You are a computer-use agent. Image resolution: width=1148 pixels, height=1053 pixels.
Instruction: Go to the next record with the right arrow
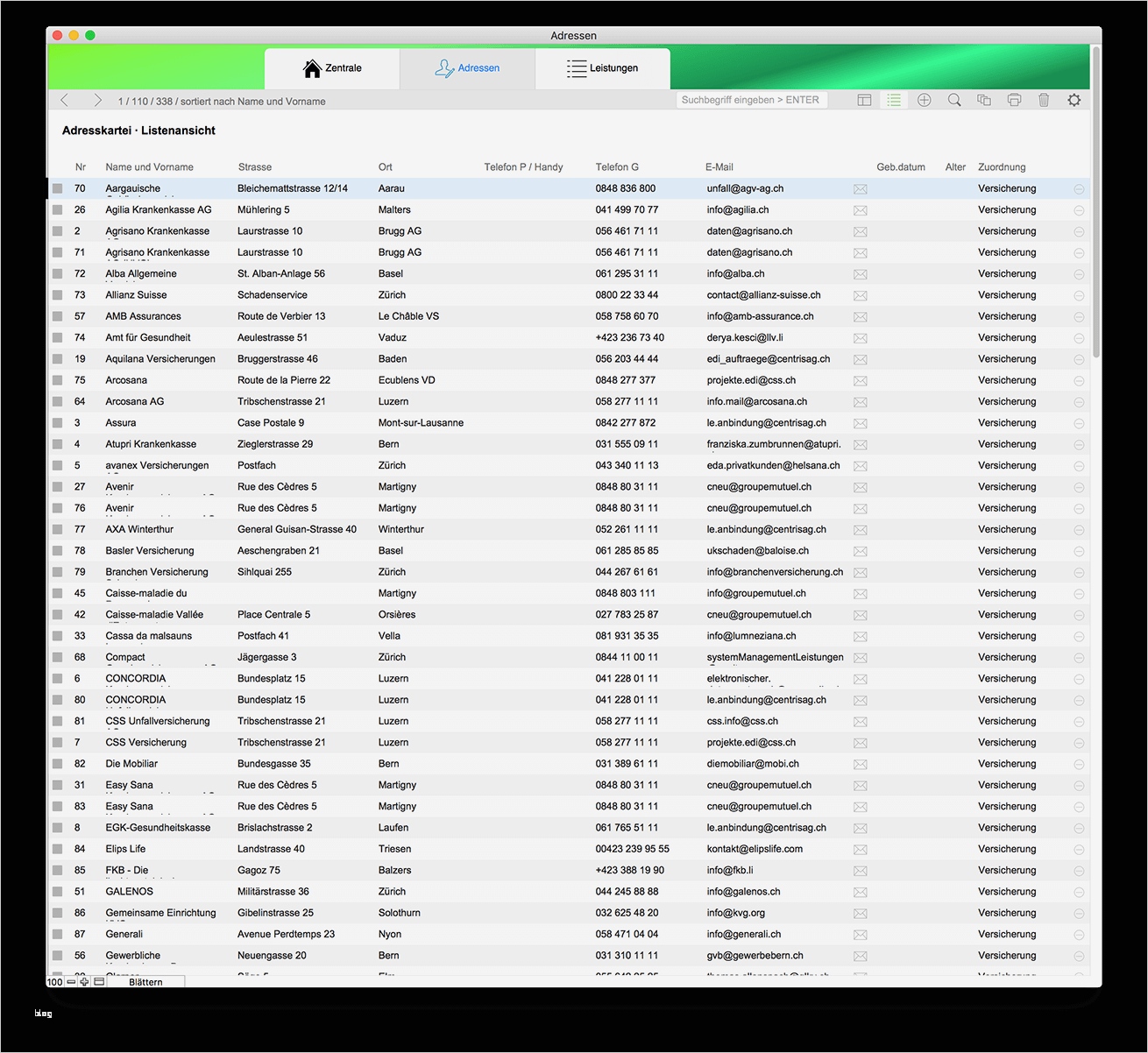97,101
